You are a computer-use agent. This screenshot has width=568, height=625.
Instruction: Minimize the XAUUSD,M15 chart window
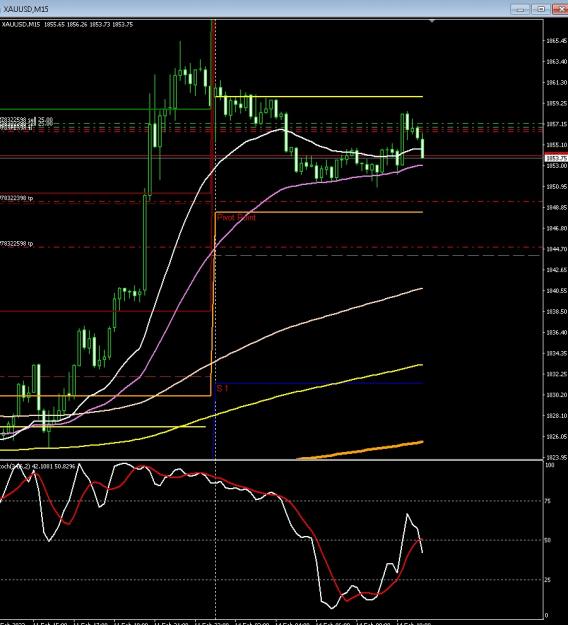(x=520, y=9)
